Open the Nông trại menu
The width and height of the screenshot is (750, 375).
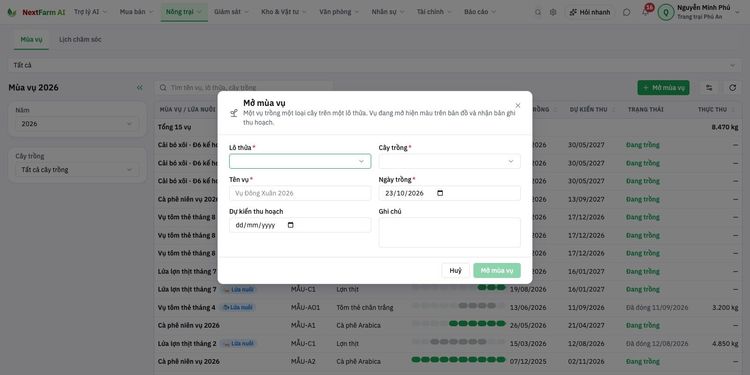(x=184, y=12)
